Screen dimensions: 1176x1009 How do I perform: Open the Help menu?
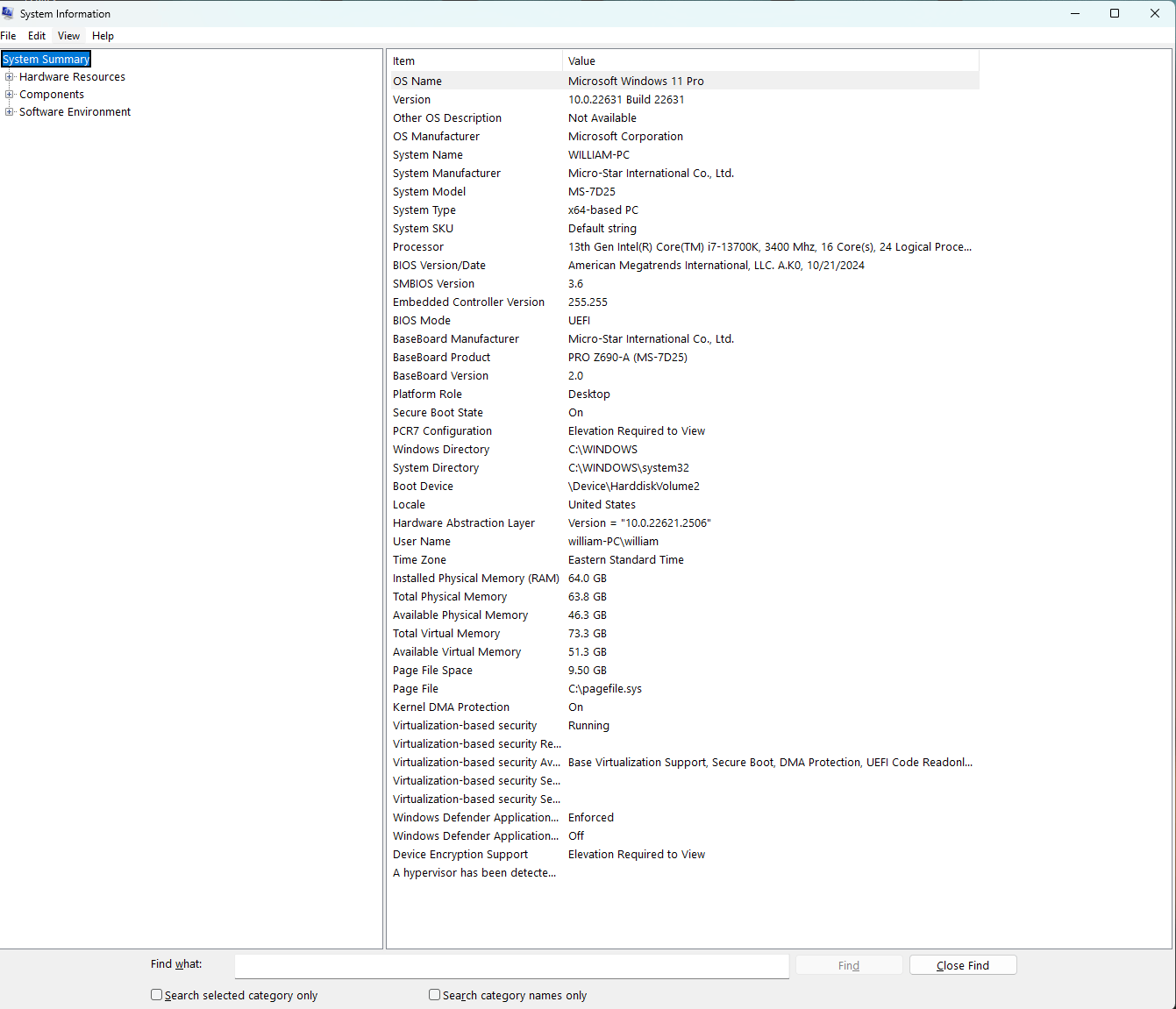tap(103, 36)
